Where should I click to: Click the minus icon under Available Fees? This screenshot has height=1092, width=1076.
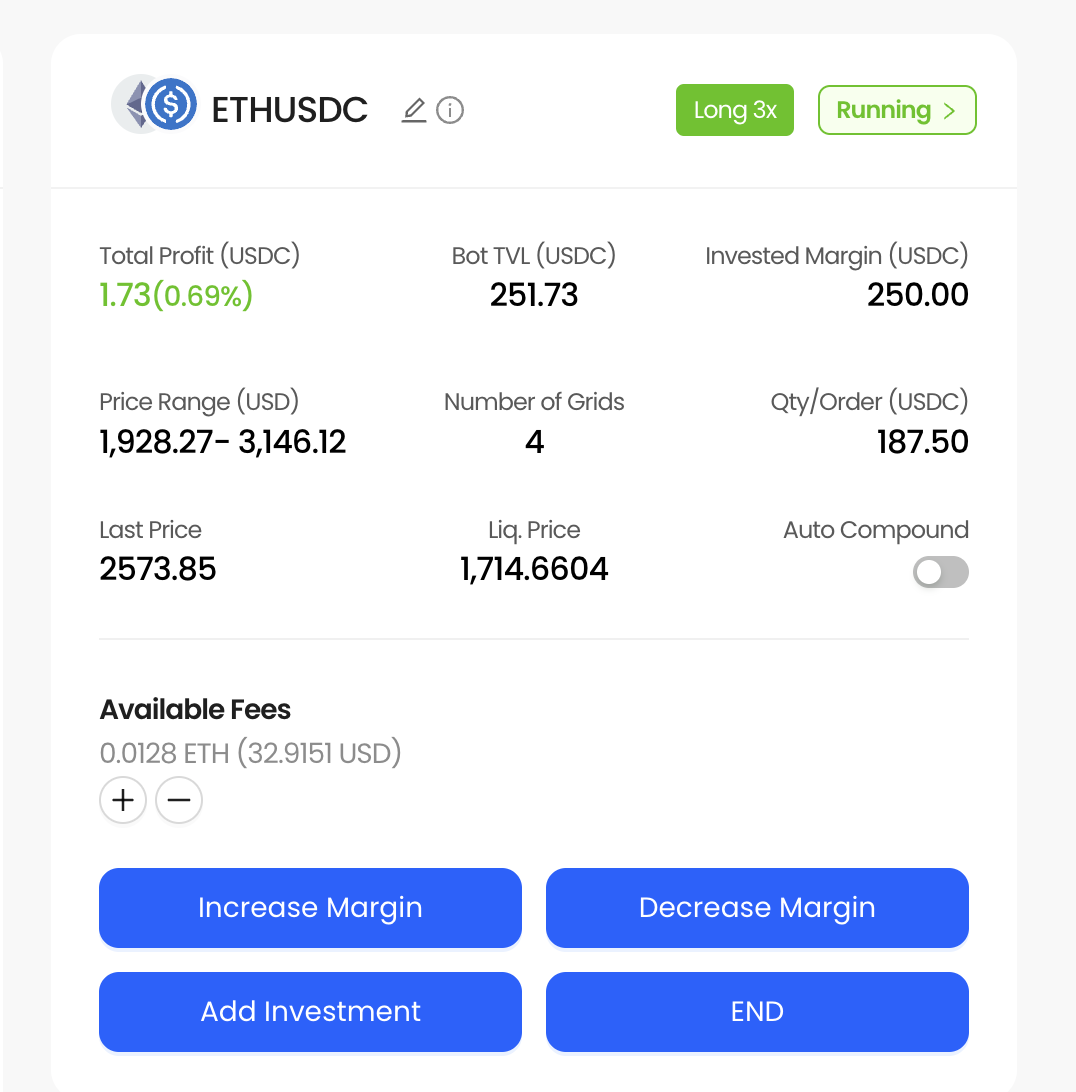[178, 800]
